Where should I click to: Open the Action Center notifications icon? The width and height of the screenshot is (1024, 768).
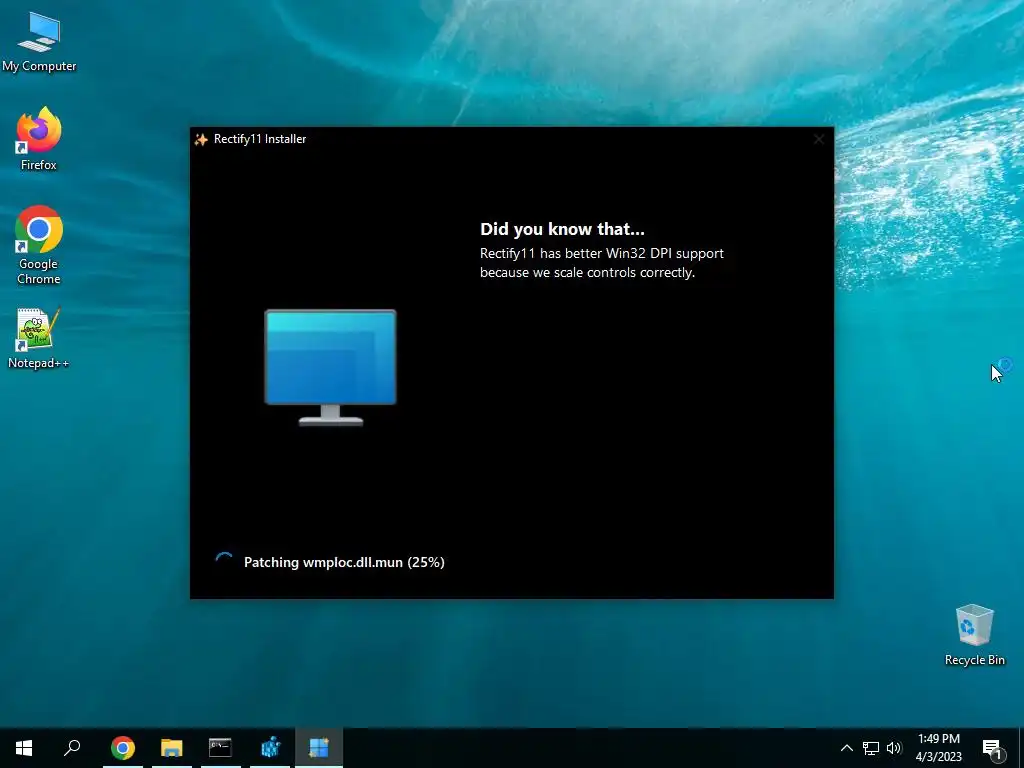coord(992,748)
